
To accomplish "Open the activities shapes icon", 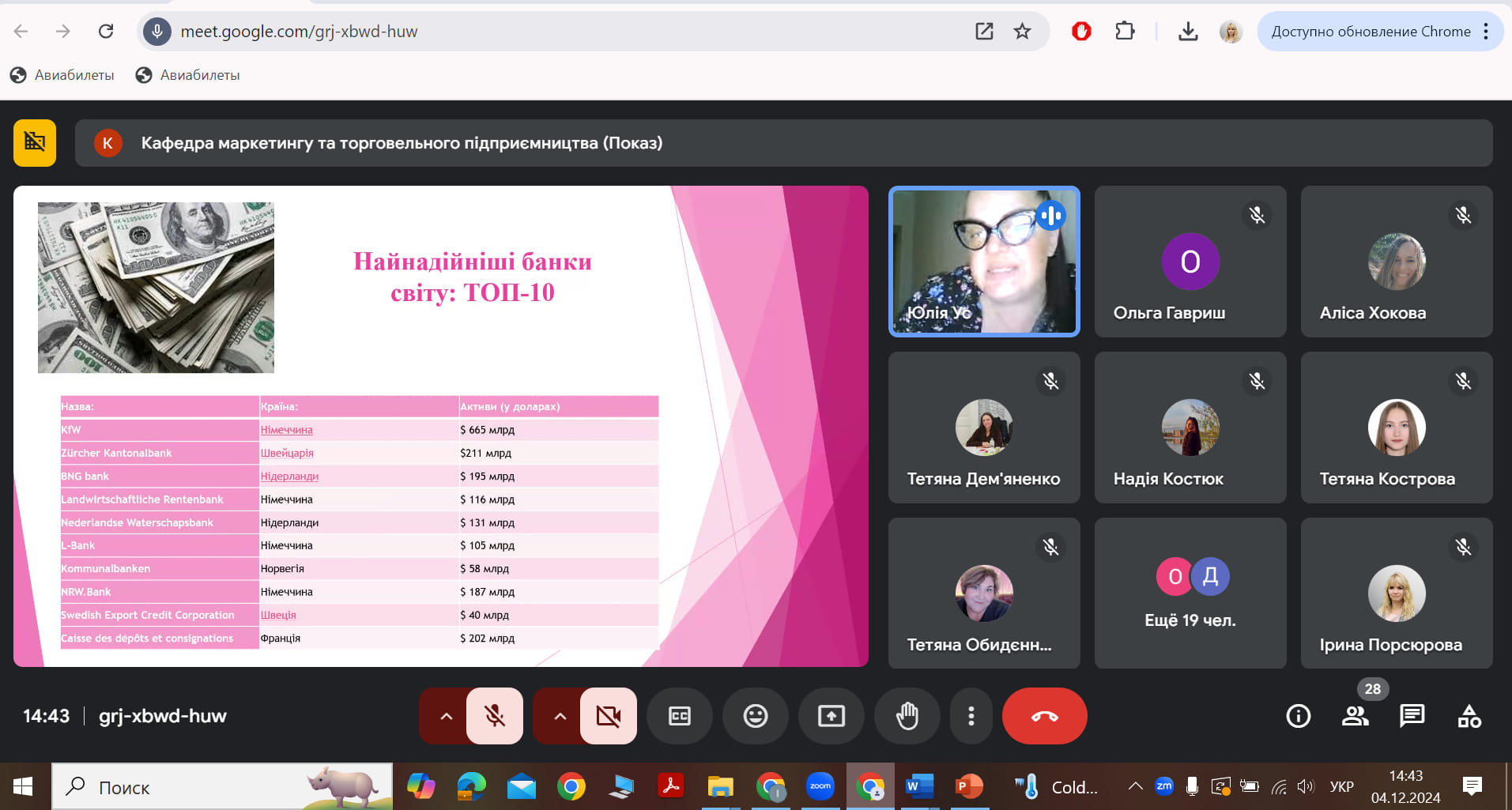I will [1469, 716].
